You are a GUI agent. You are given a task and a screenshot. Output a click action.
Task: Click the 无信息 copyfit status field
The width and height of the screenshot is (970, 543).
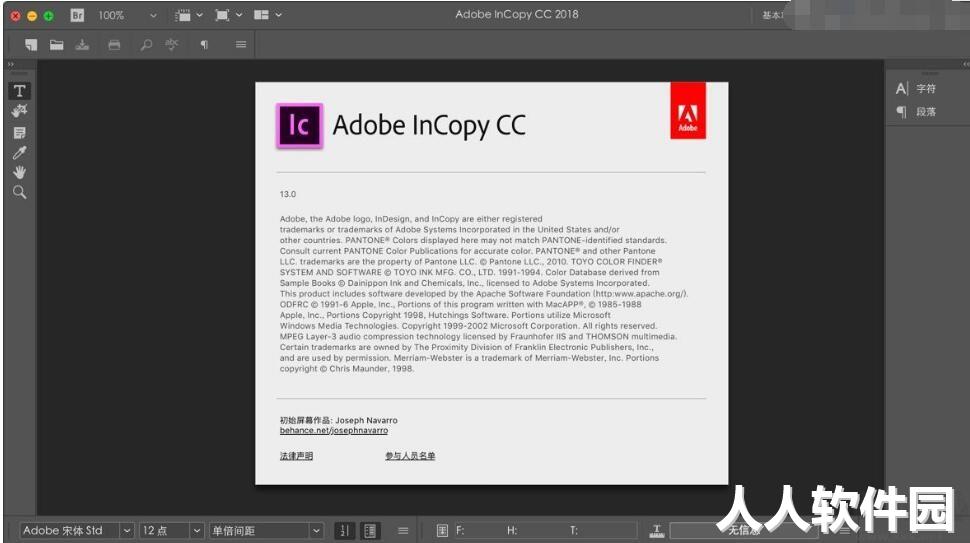point(744,531)
